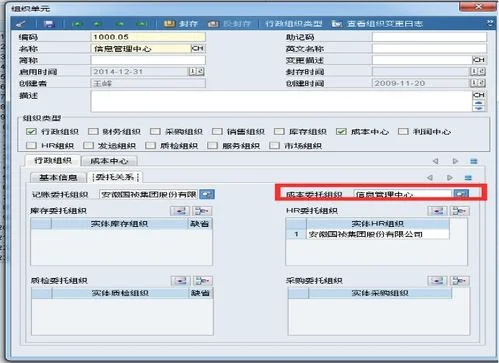The height and width of the screenshot is (363, 499).
Task: Click delete-row icon for 采购委托组织 table
Action: point(460,281)
